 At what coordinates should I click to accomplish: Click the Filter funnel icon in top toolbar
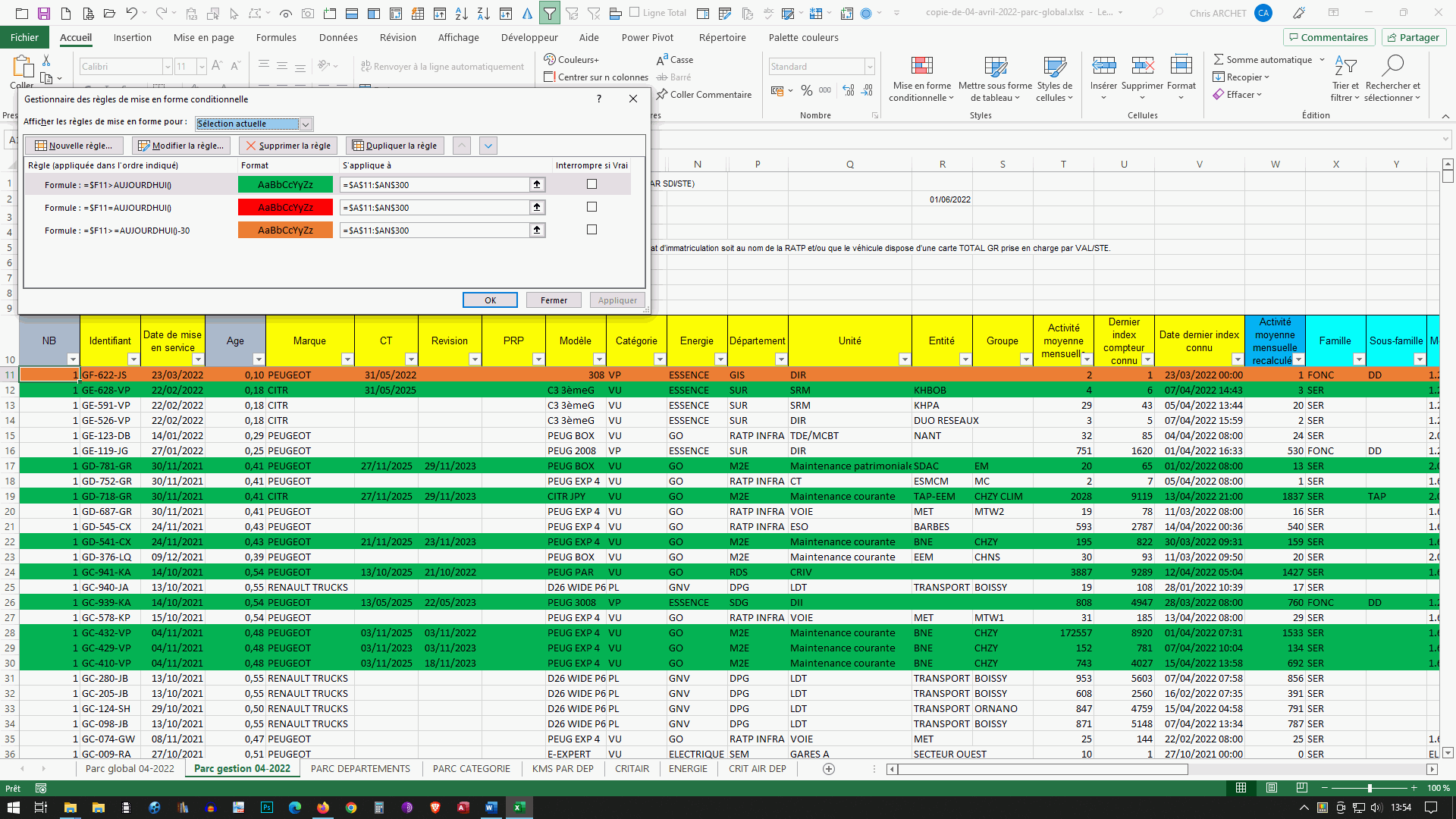(549, 13)
